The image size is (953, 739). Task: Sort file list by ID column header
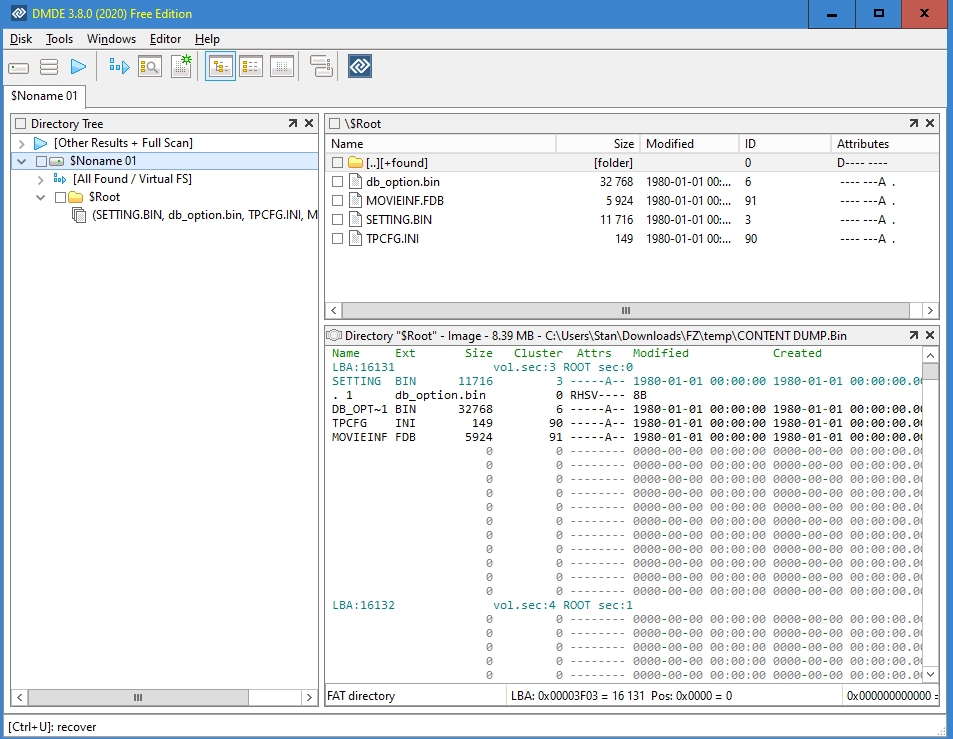point(785,144)
